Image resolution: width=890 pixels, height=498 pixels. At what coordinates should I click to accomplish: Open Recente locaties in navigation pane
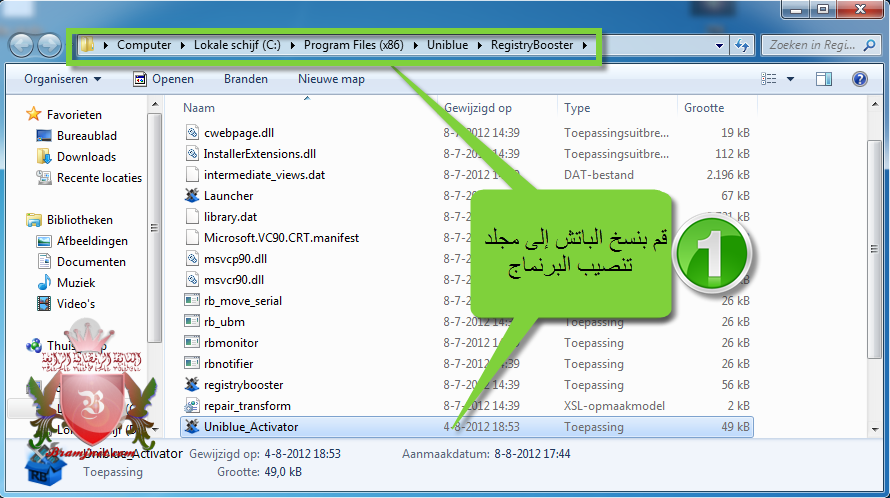(99, 178)
